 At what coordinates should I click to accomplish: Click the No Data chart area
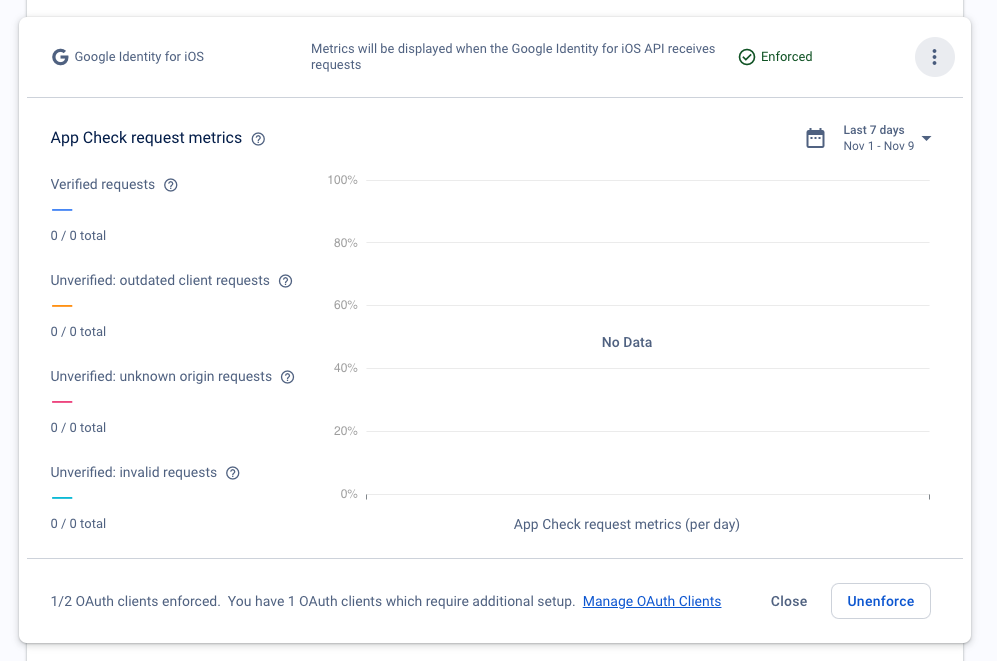[627, 342]
